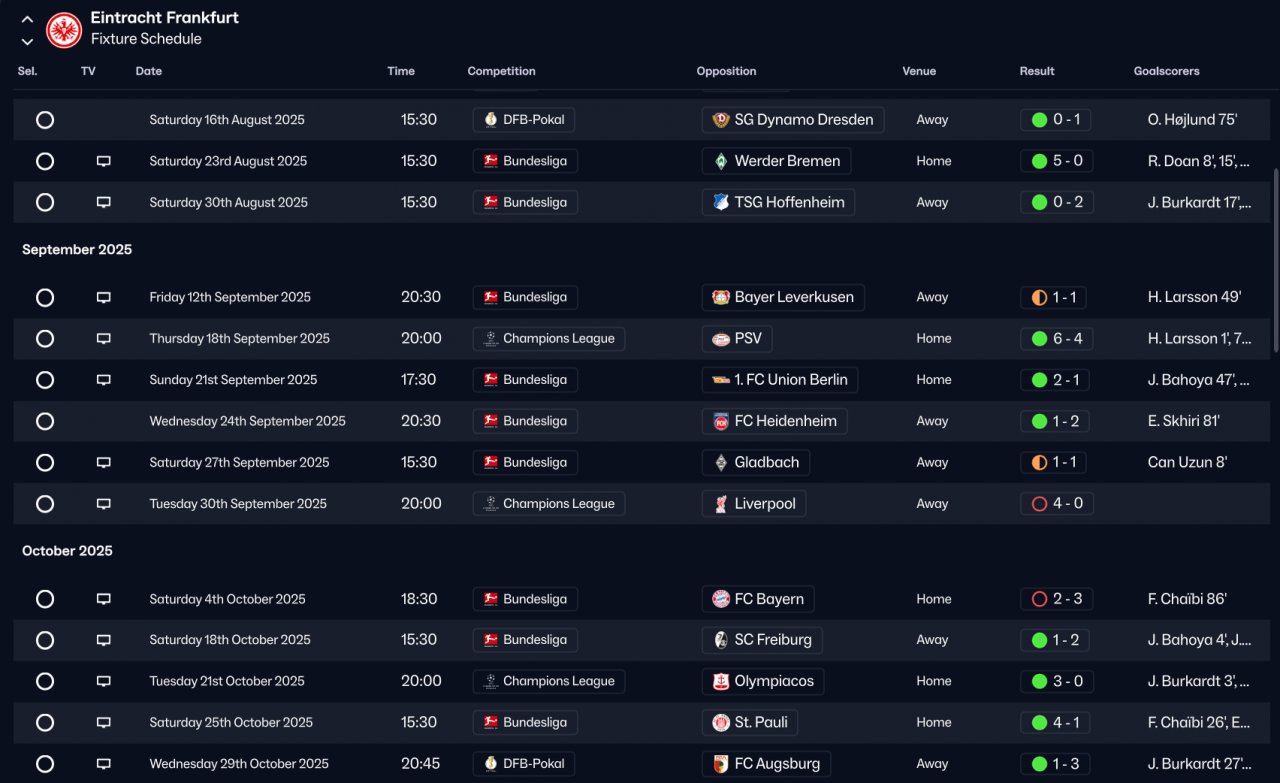Select the radio button for the Dynamo Dresden fixture
The image size is (1280, 783).
[x=45, y=120]
